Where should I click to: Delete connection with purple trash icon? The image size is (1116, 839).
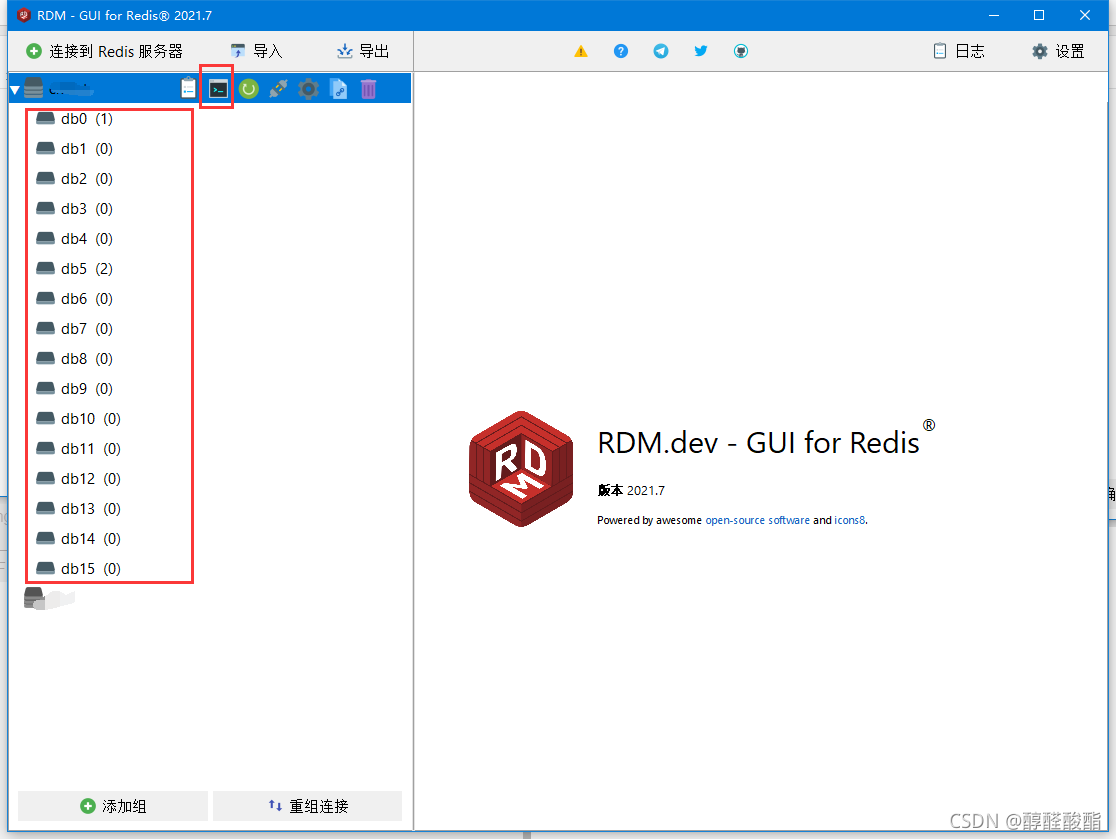tap(368, 89)
